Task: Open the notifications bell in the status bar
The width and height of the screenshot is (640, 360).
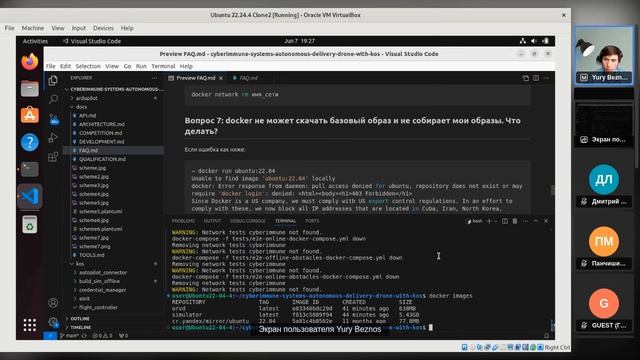Action: tap(547, 336)
